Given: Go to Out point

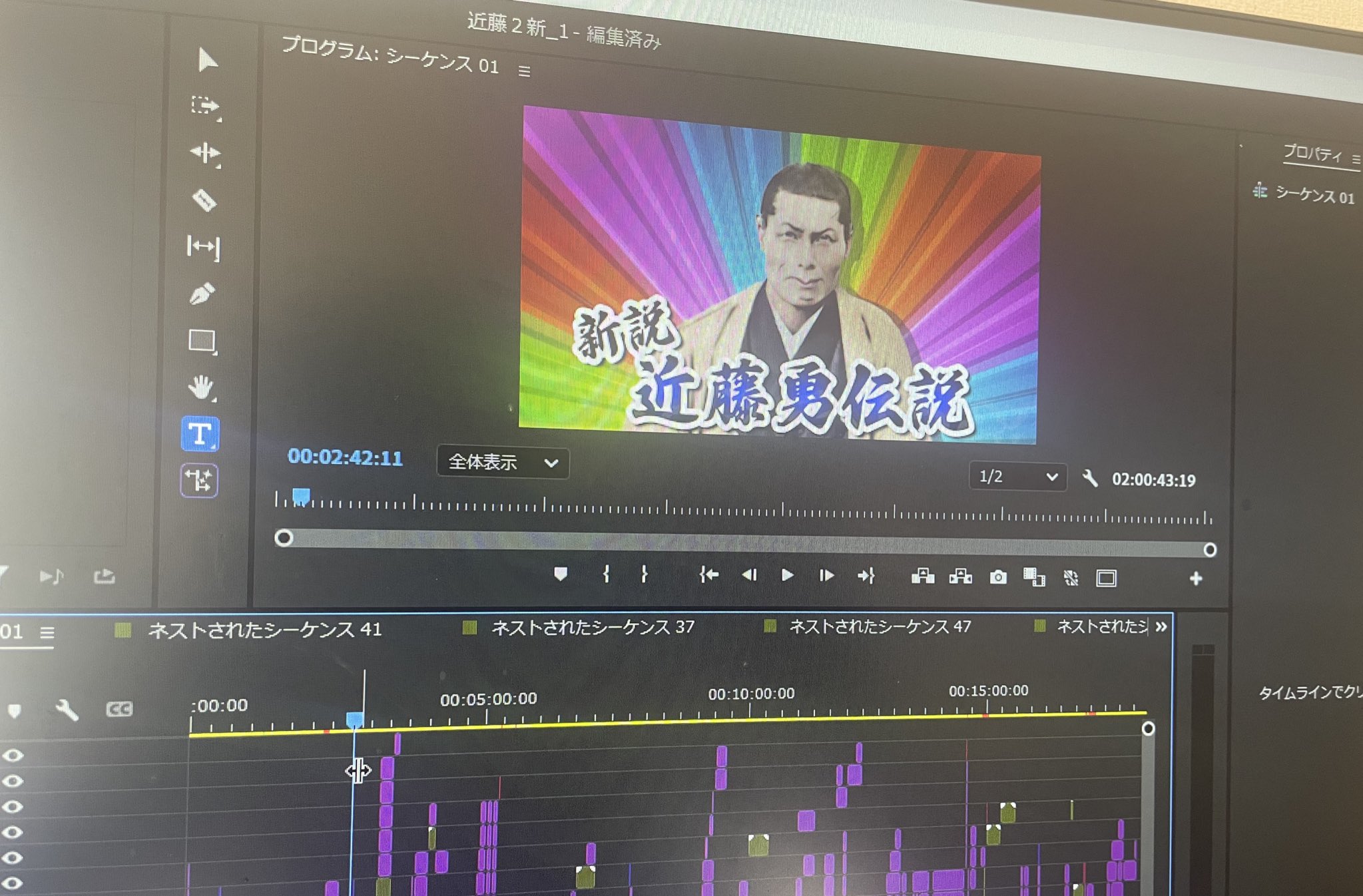Looking at the screenshot, I should (x=866, y=576).
